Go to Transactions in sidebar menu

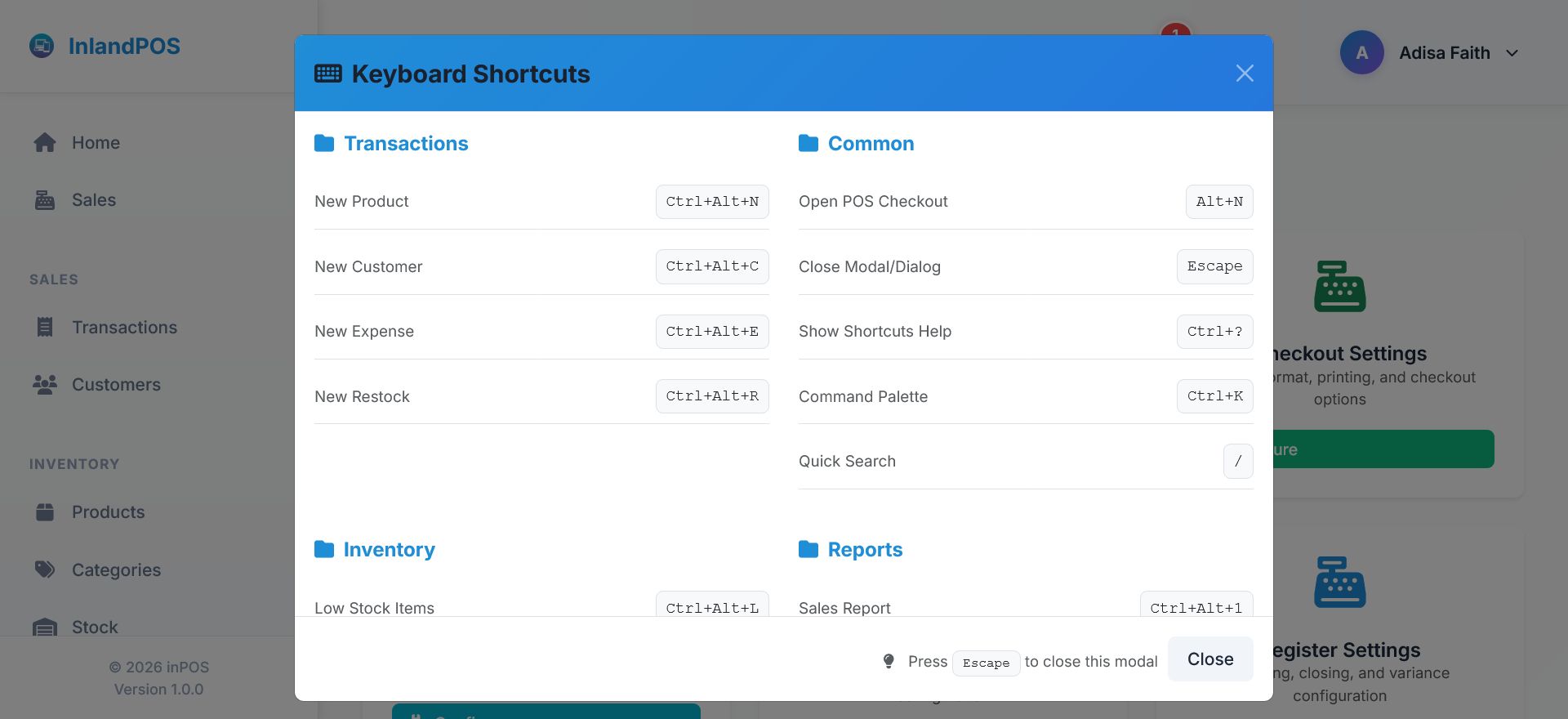[x=124, y=328]
